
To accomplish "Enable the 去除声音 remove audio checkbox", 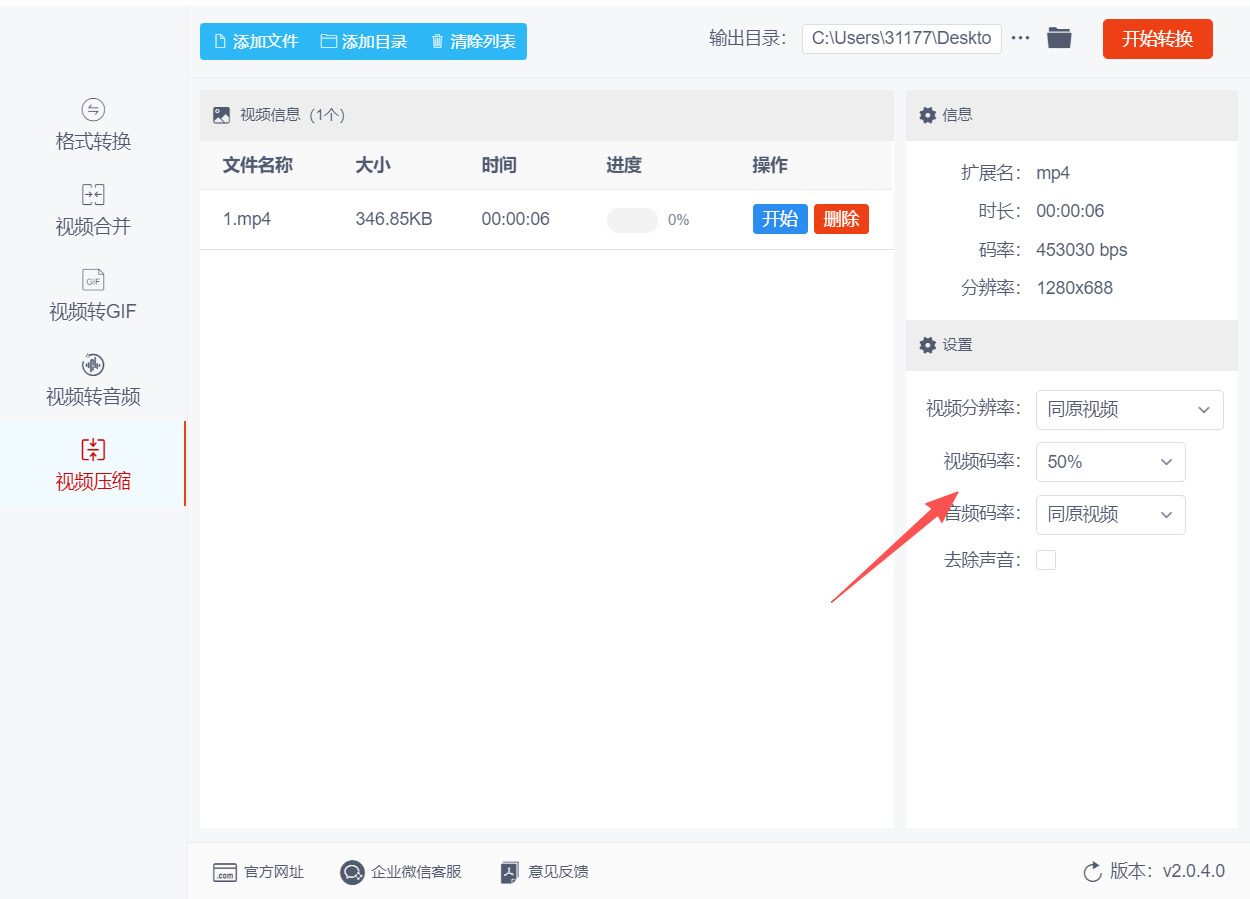I will click(x=1046, y=560).
